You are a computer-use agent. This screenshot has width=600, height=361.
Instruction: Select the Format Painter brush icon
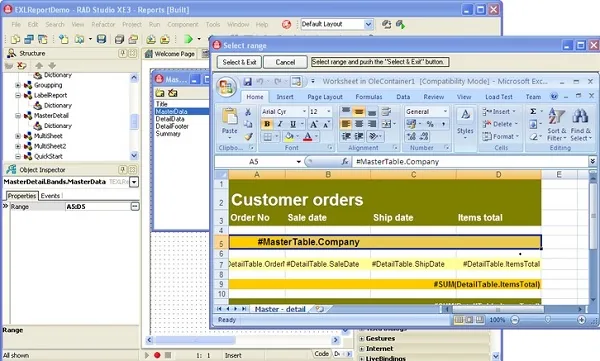[x=248, y=136]
